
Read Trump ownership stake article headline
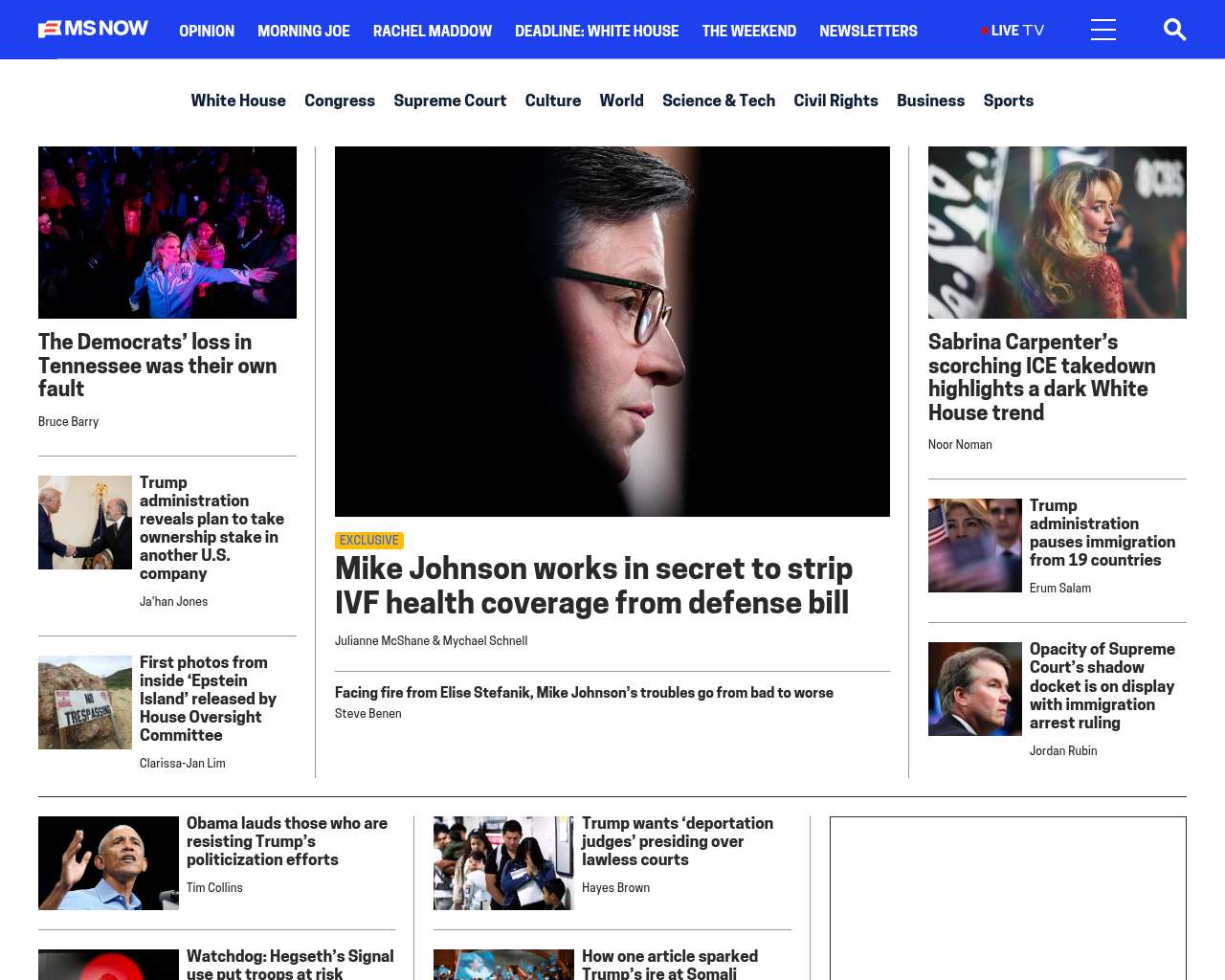[212, 528]
